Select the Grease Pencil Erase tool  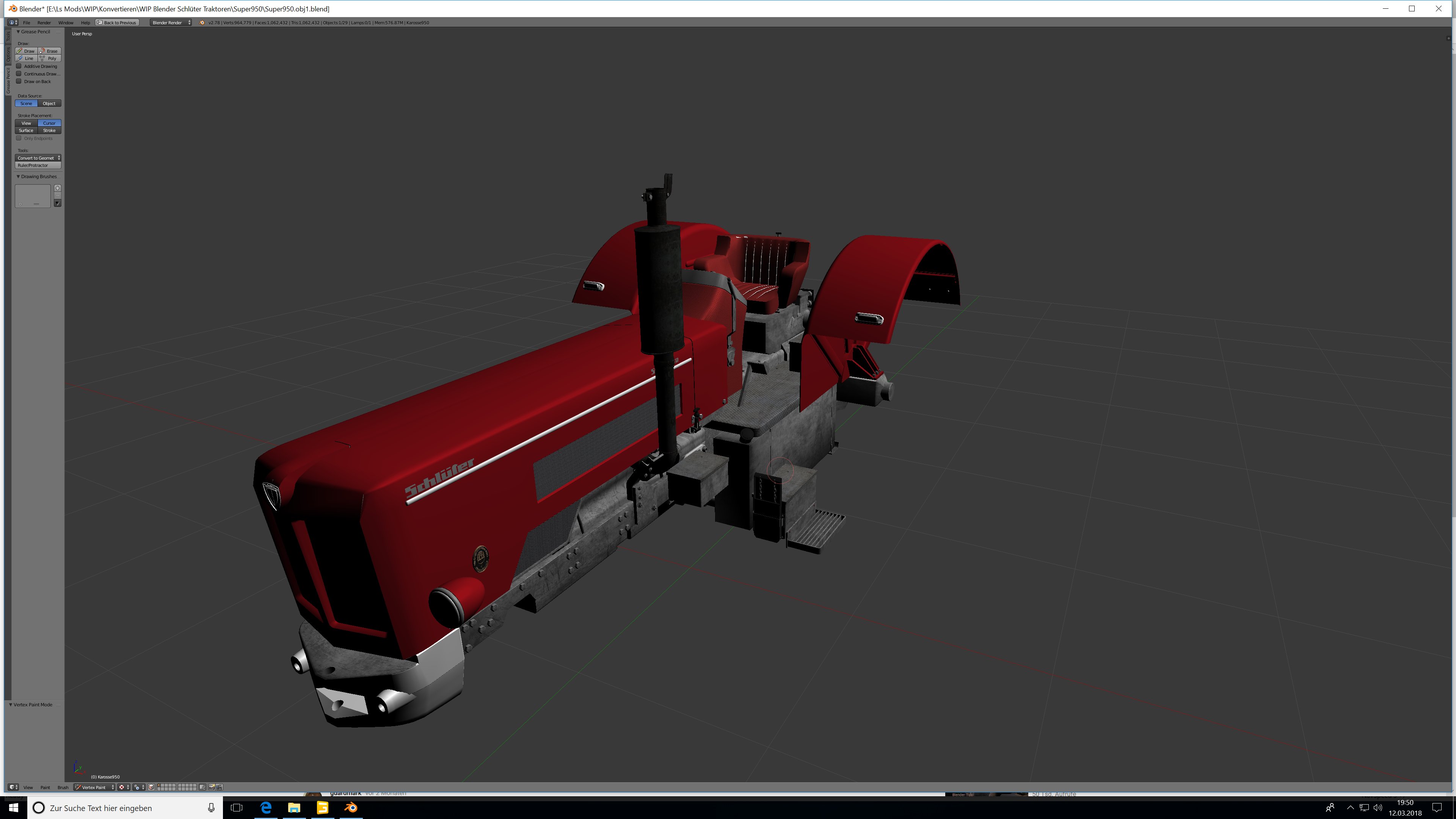(x=50, y=51)
